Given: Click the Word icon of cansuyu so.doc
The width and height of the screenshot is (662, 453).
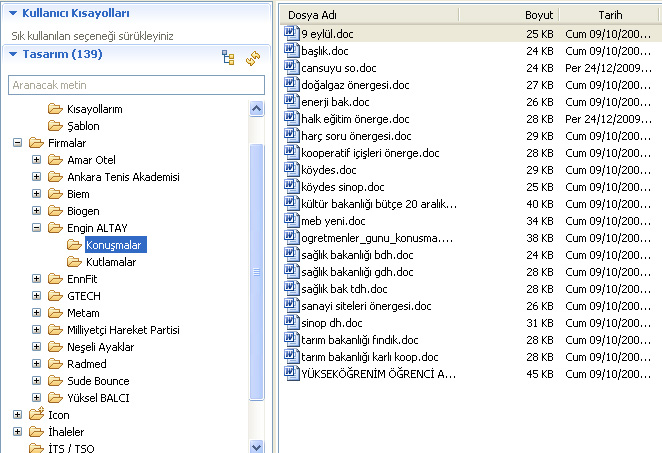Looking at the screenshot, I should click(x=291, y=68).
